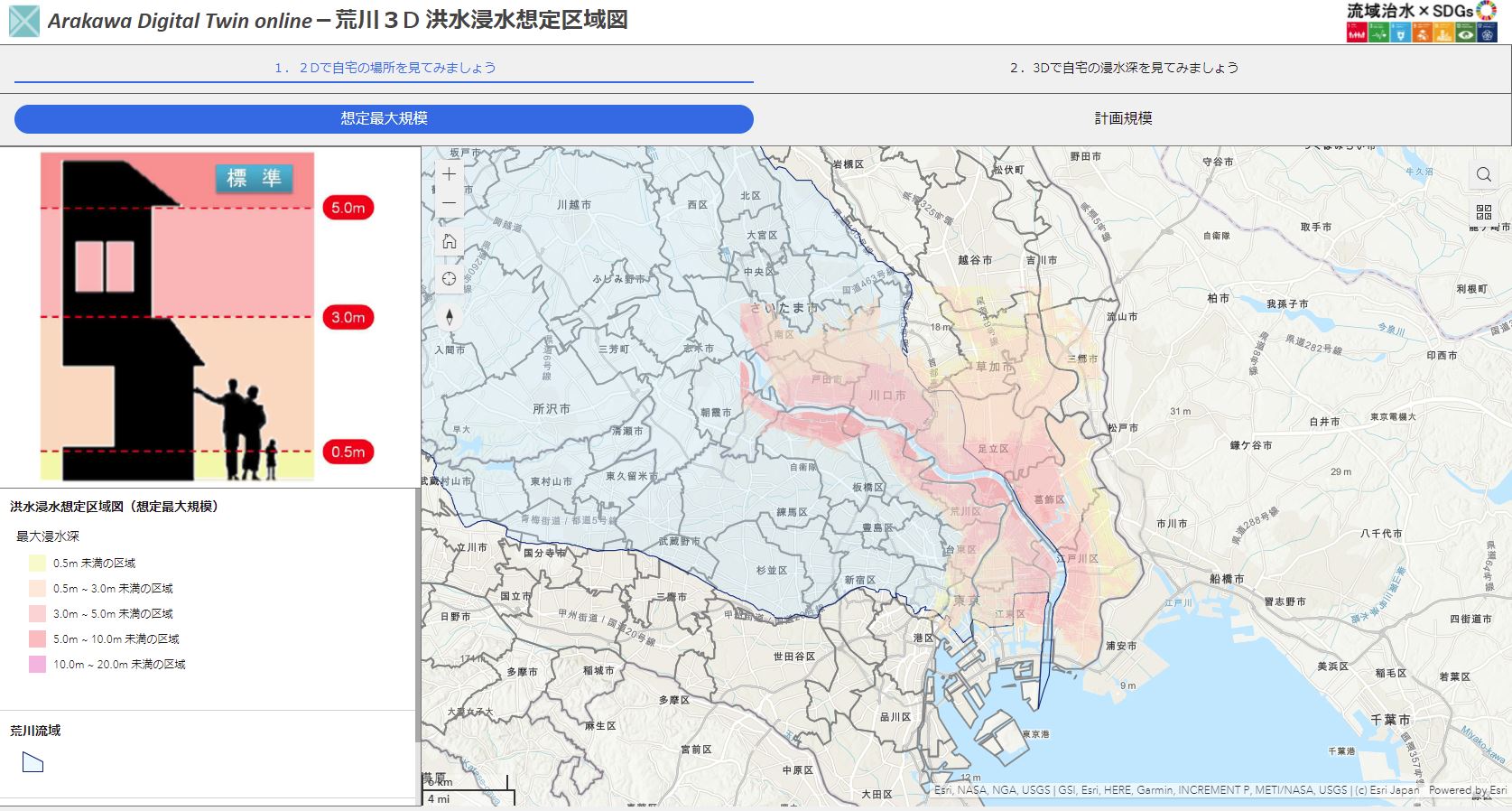Open the map search tool
Image resolution: width=1512 pixels, height=811 pixels.
pyautogui.click(x=1483, y=174)
